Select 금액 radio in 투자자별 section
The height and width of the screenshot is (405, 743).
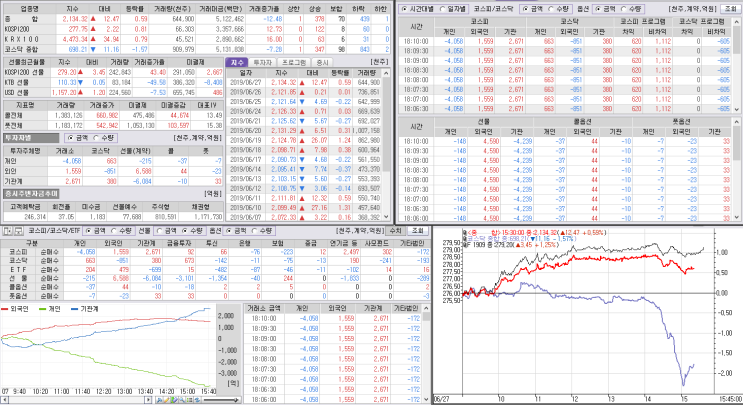point(71,138)
